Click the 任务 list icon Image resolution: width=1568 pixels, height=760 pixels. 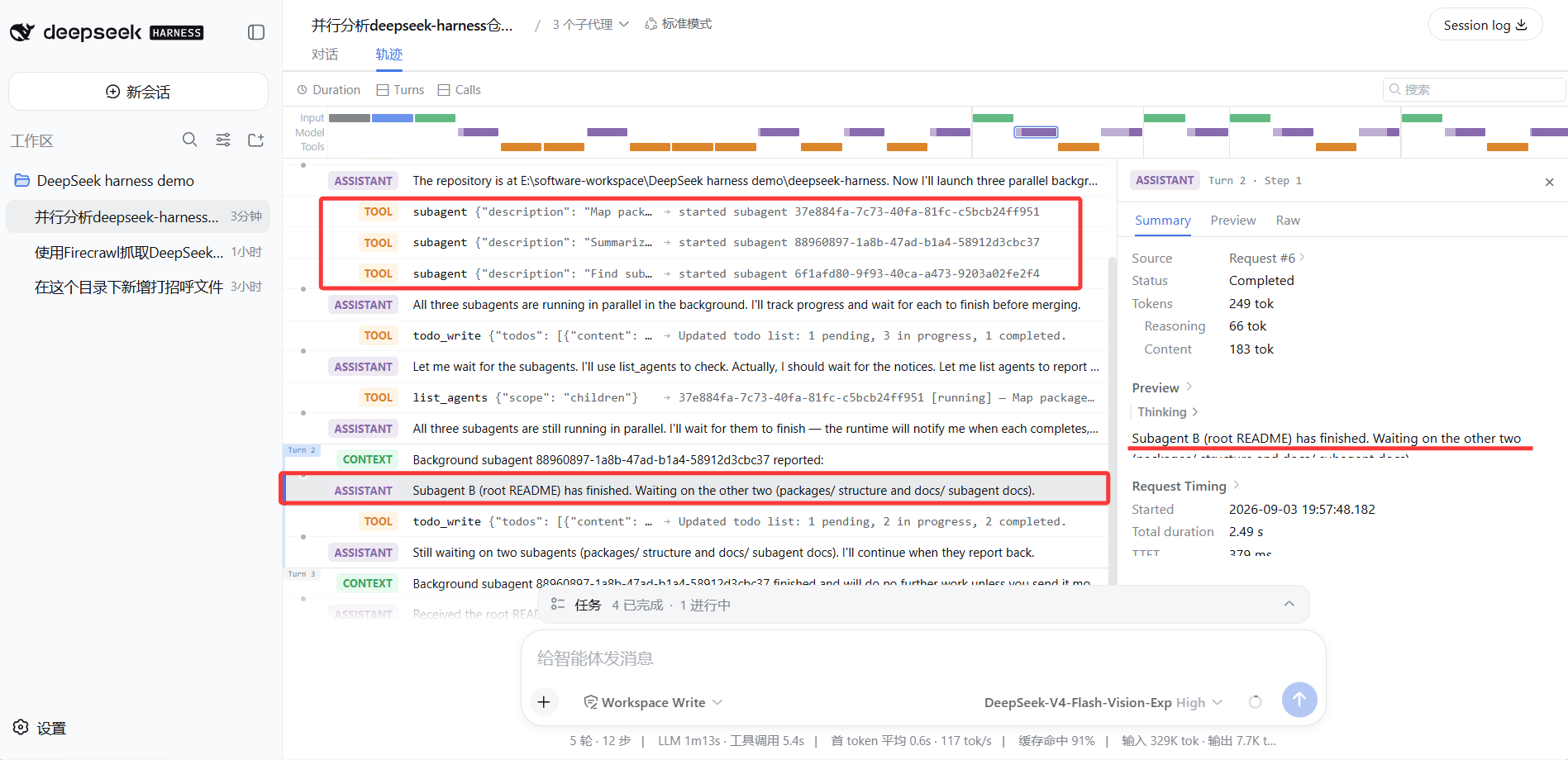click(558, 605)
